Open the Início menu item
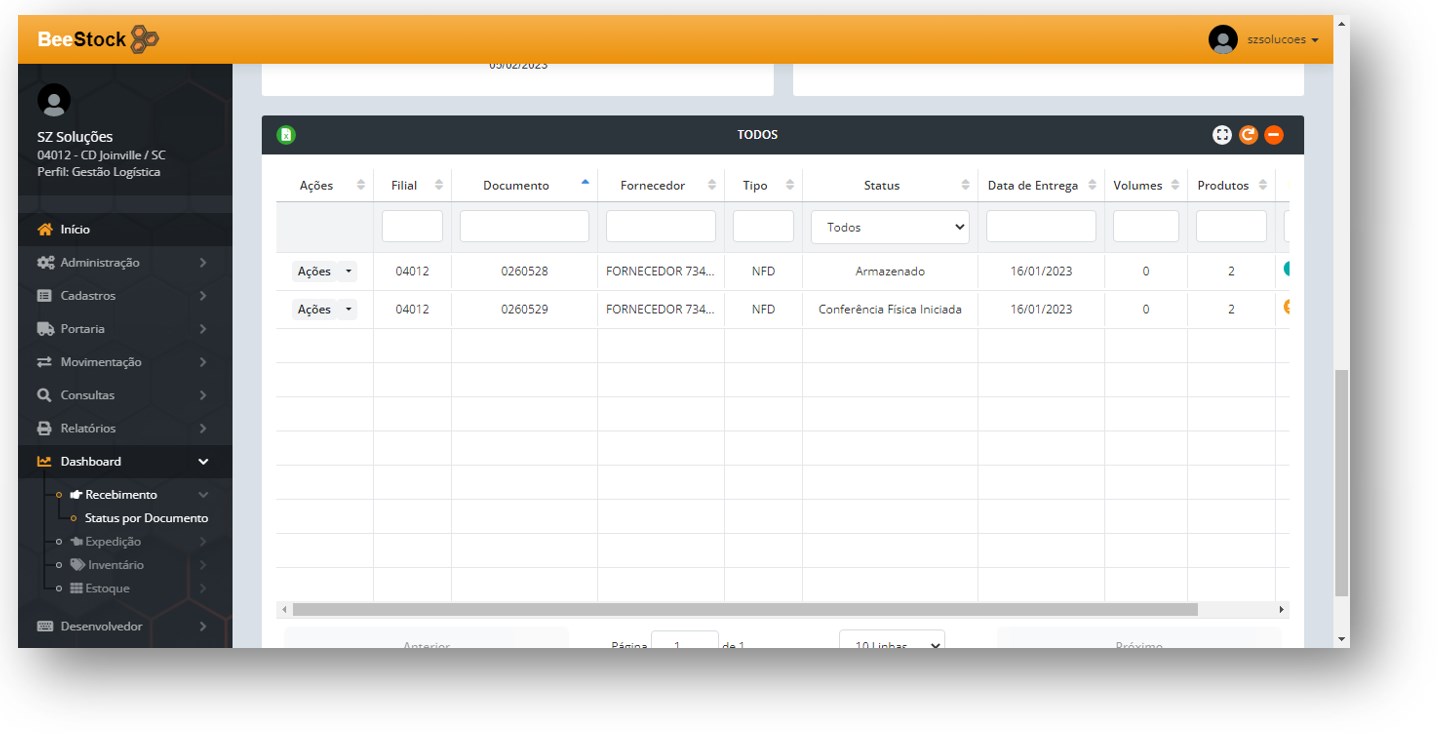This screenshot has width=1446, height=734. (x=75, y=229)
